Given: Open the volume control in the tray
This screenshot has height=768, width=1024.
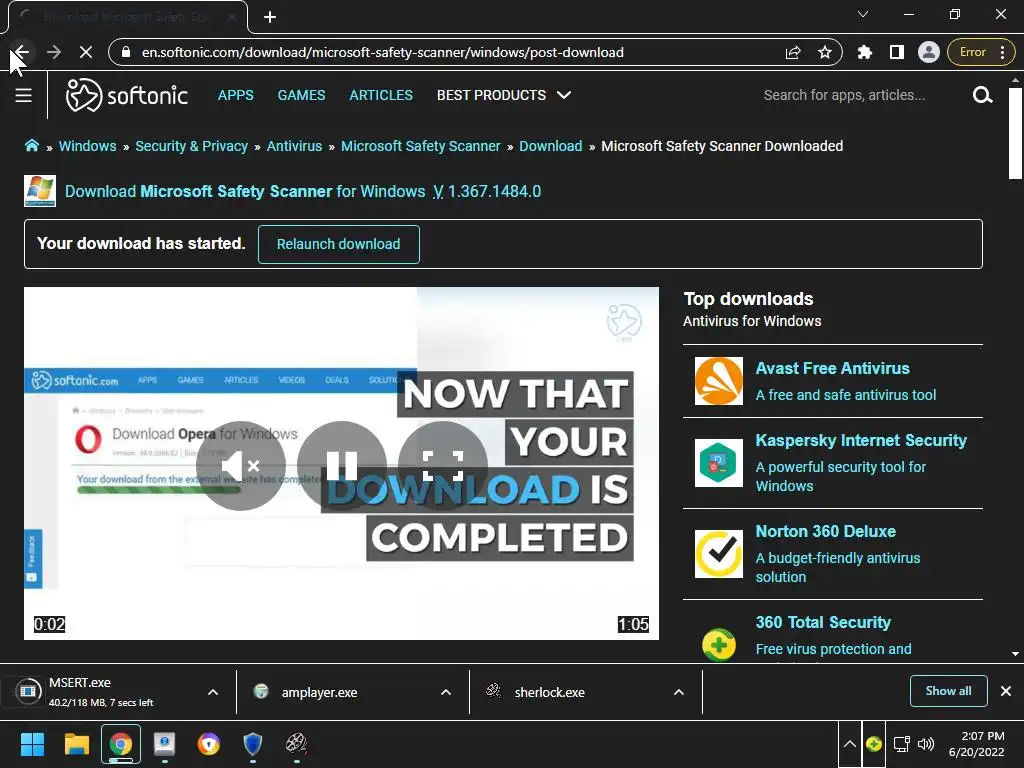Looking at the screenshot, I should [x=926, y=744].
